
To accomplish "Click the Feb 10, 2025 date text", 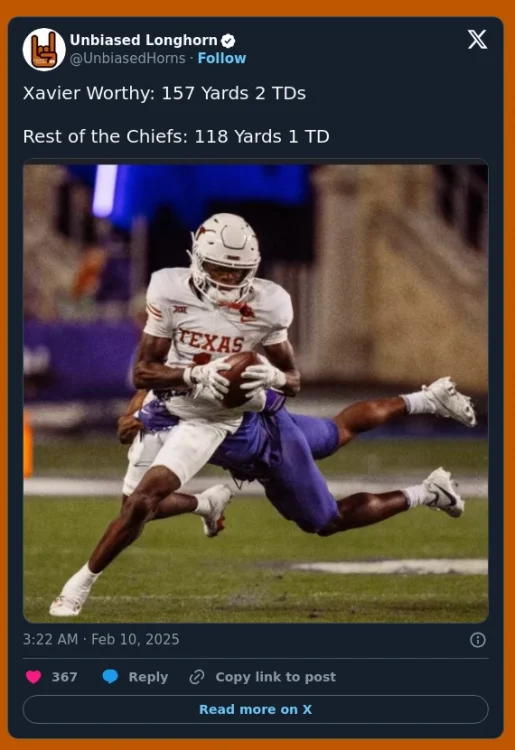I will tap(135, 640).
